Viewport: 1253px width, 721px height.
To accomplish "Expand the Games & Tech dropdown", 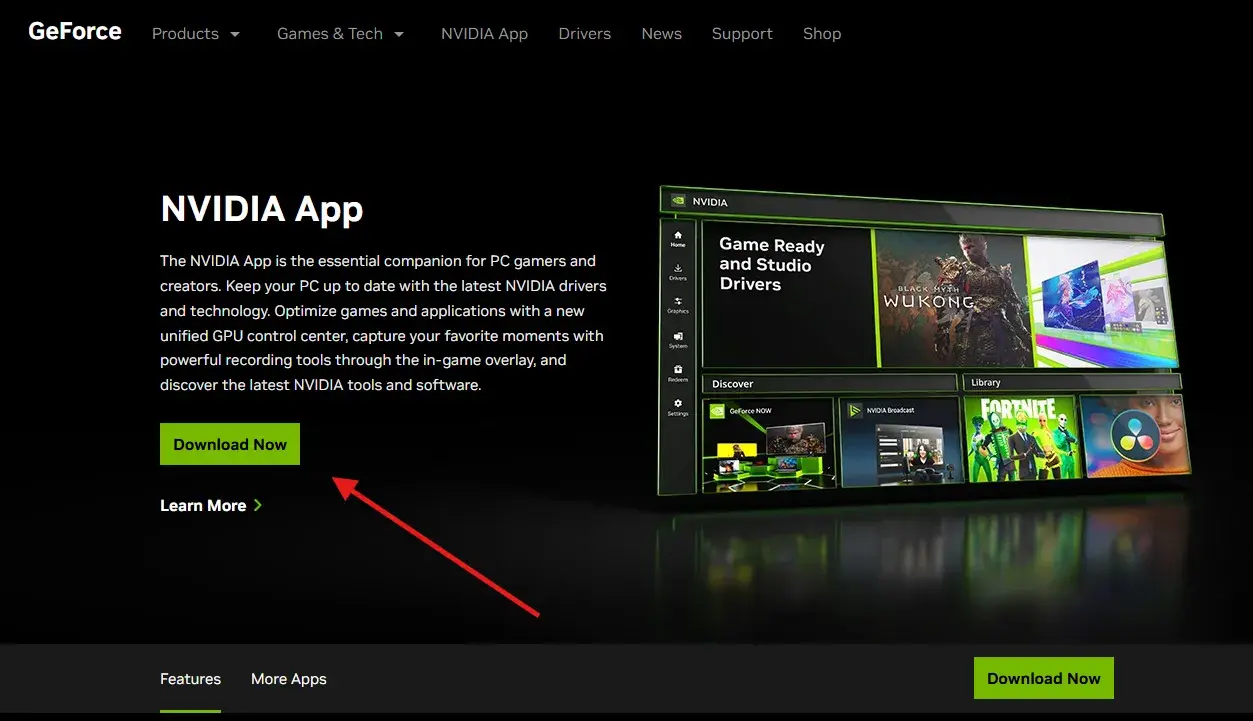I will click(x=340, y=34).
